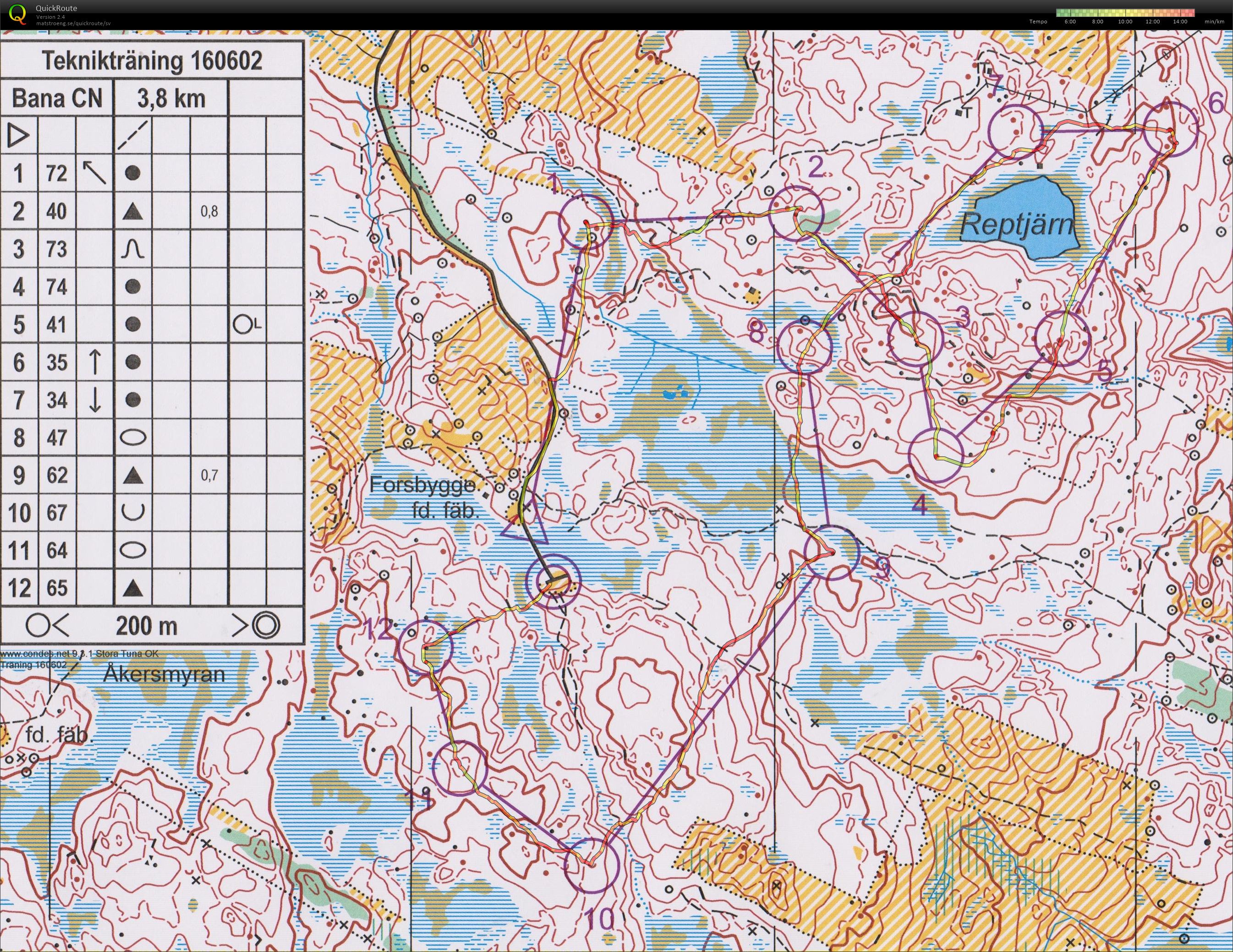Click control circle 6 on the map
This screenshot has height=952, width=1233.
(x=1170, y=129)
